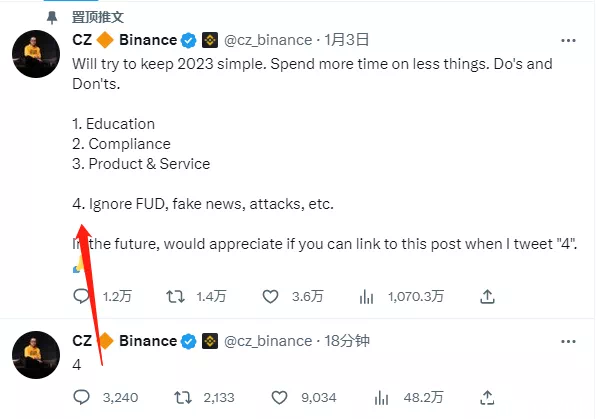Viewport: 596px width, 419px height.
Task: Retweet the pinned 2023 tweet
Action: (175, 297)
